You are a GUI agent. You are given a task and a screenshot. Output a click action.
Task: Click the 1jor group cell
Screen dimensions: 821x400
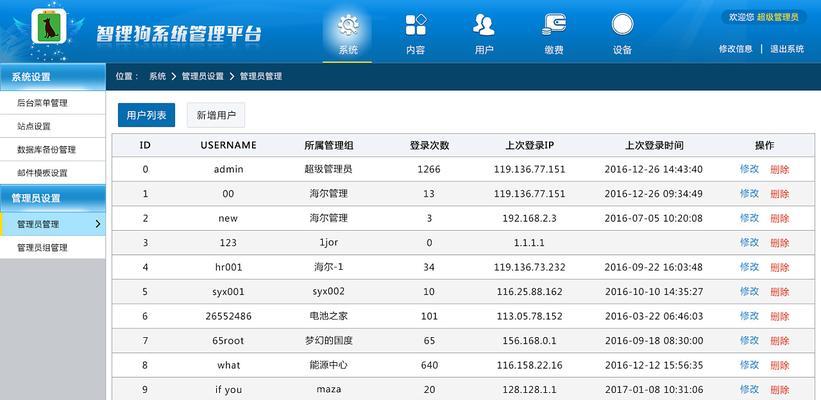pos(329,242)
